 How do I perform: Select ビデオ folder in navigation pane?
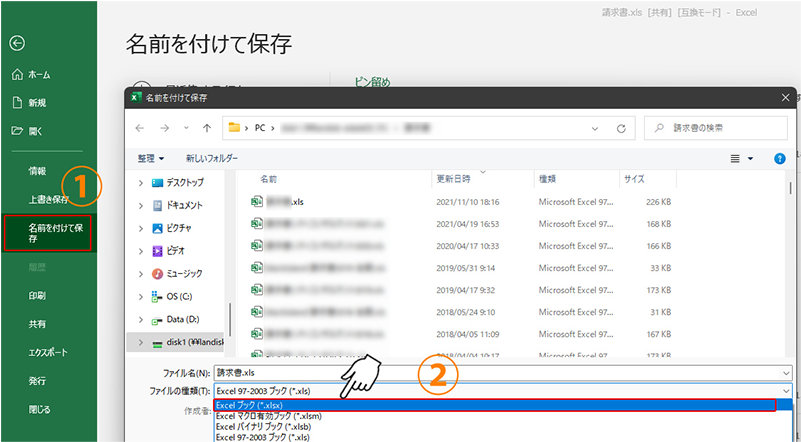169,251
